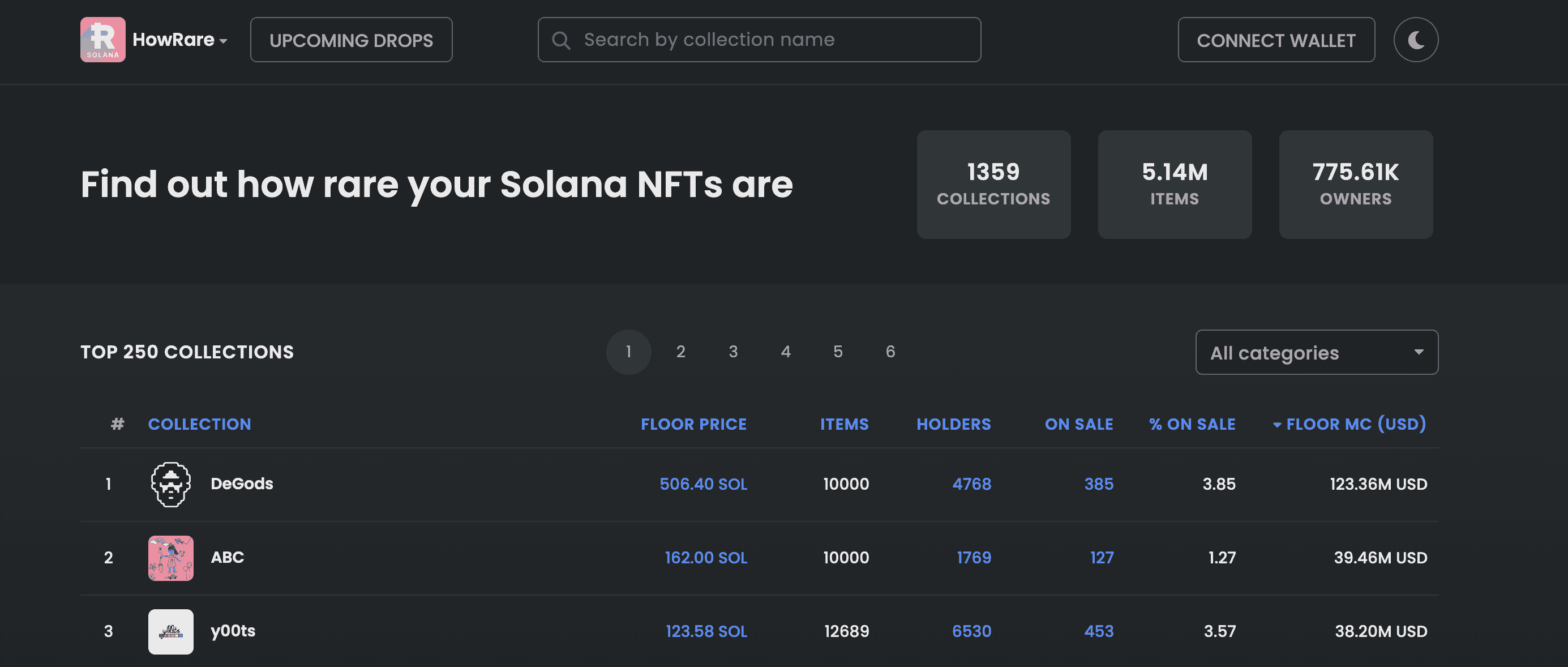Viewport: 1568px width, 667px height.
Task: Sort table by the HOLDERS column header
Action: coord(953,424)
